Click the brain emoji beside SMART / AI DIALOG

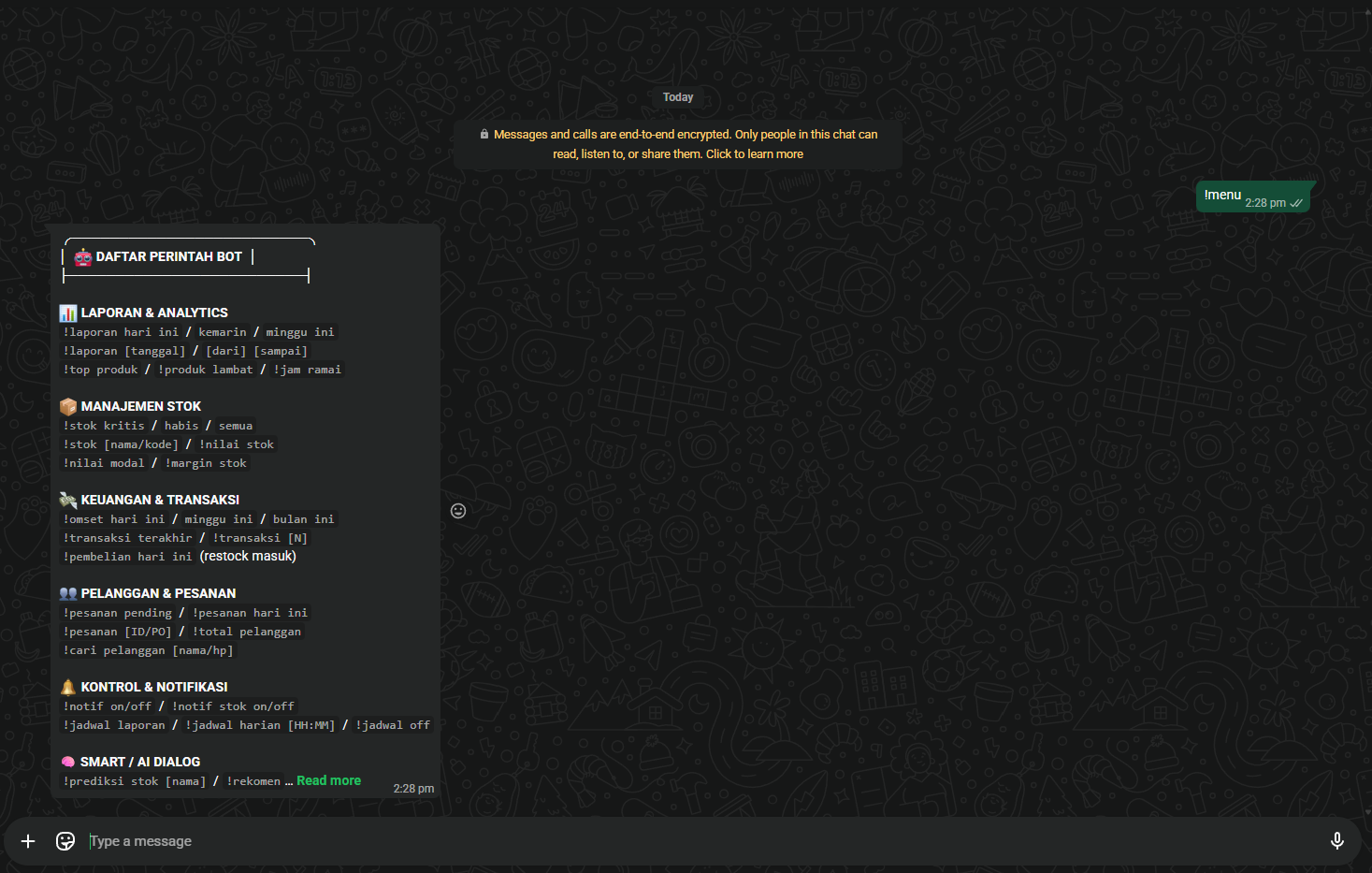(x=68, y=762)
